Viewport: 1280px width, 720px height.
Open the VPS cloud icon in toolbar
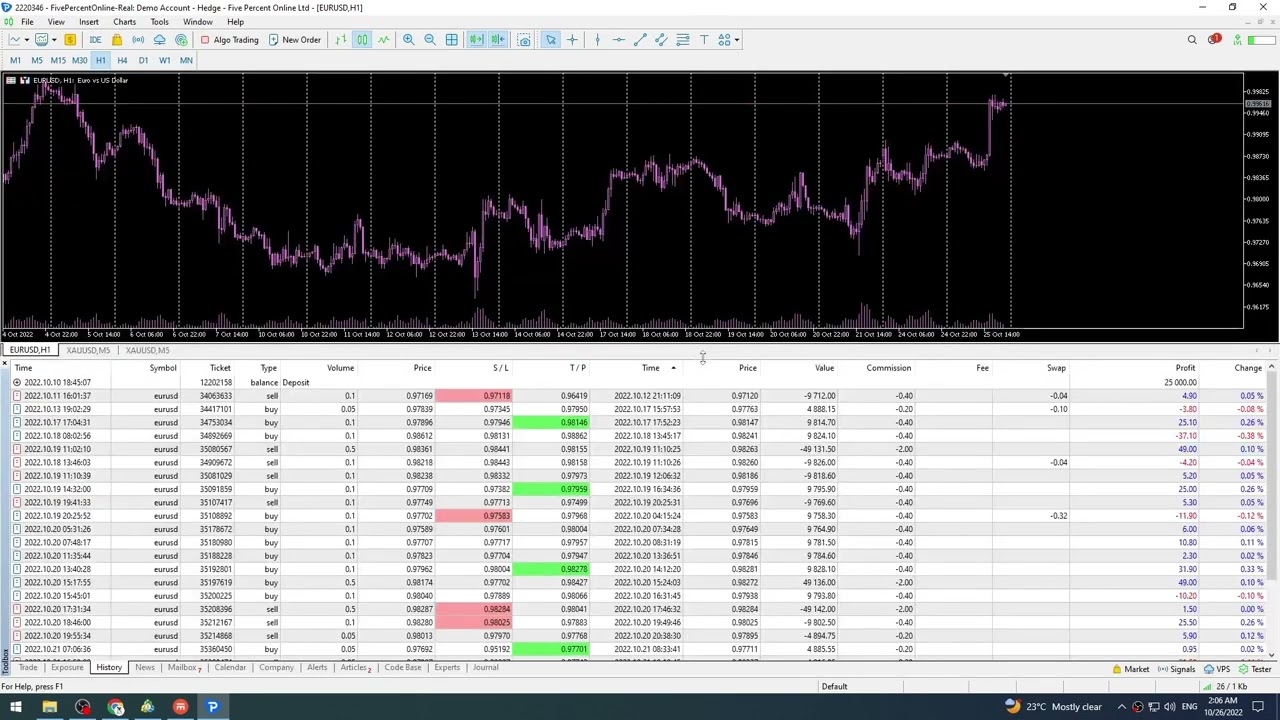[160, 40]
